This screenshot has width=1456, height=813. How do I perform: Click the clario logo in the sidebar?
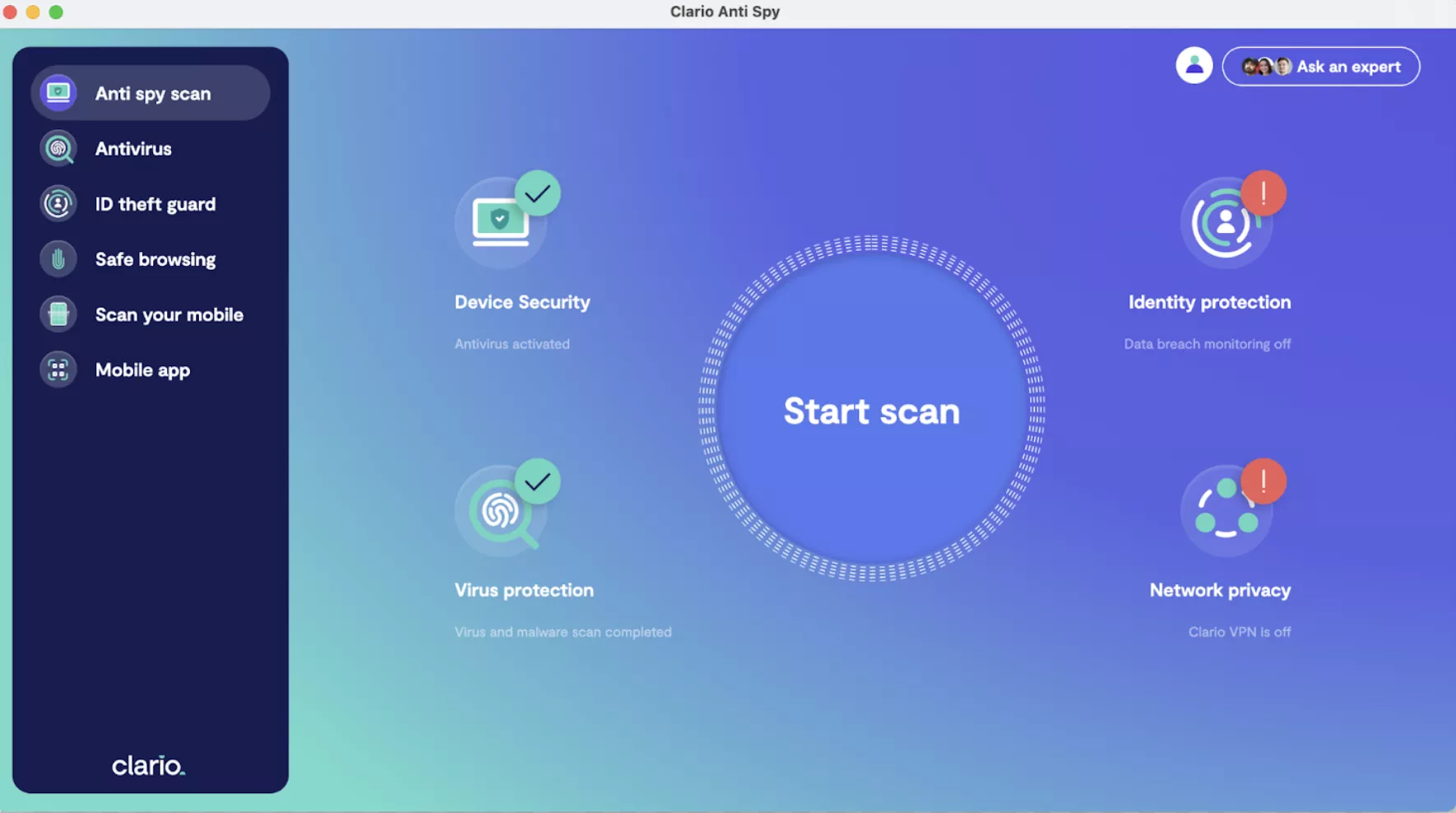[x=149, y=766]
